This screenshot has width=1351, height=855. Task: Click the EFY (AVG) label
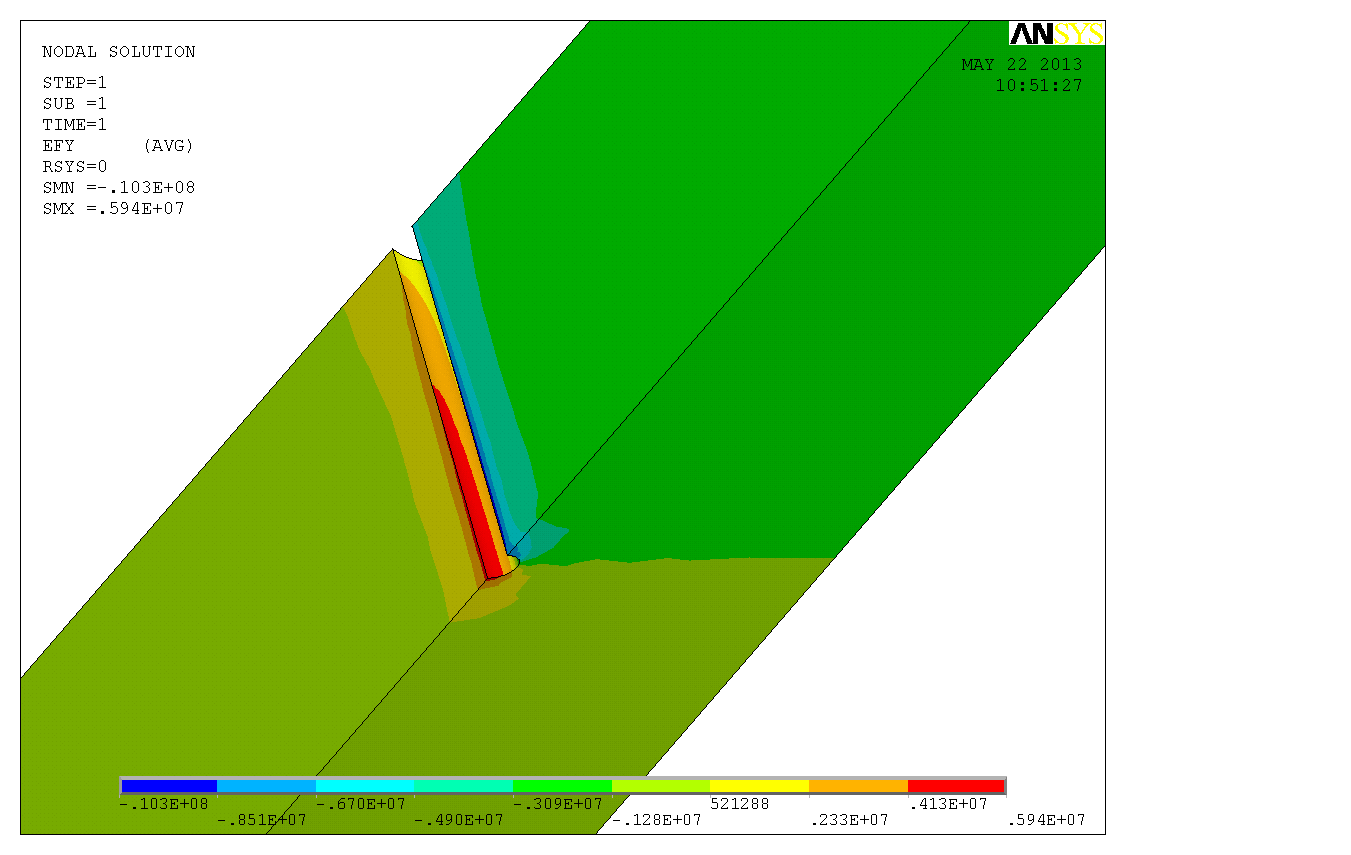point(118,146)
